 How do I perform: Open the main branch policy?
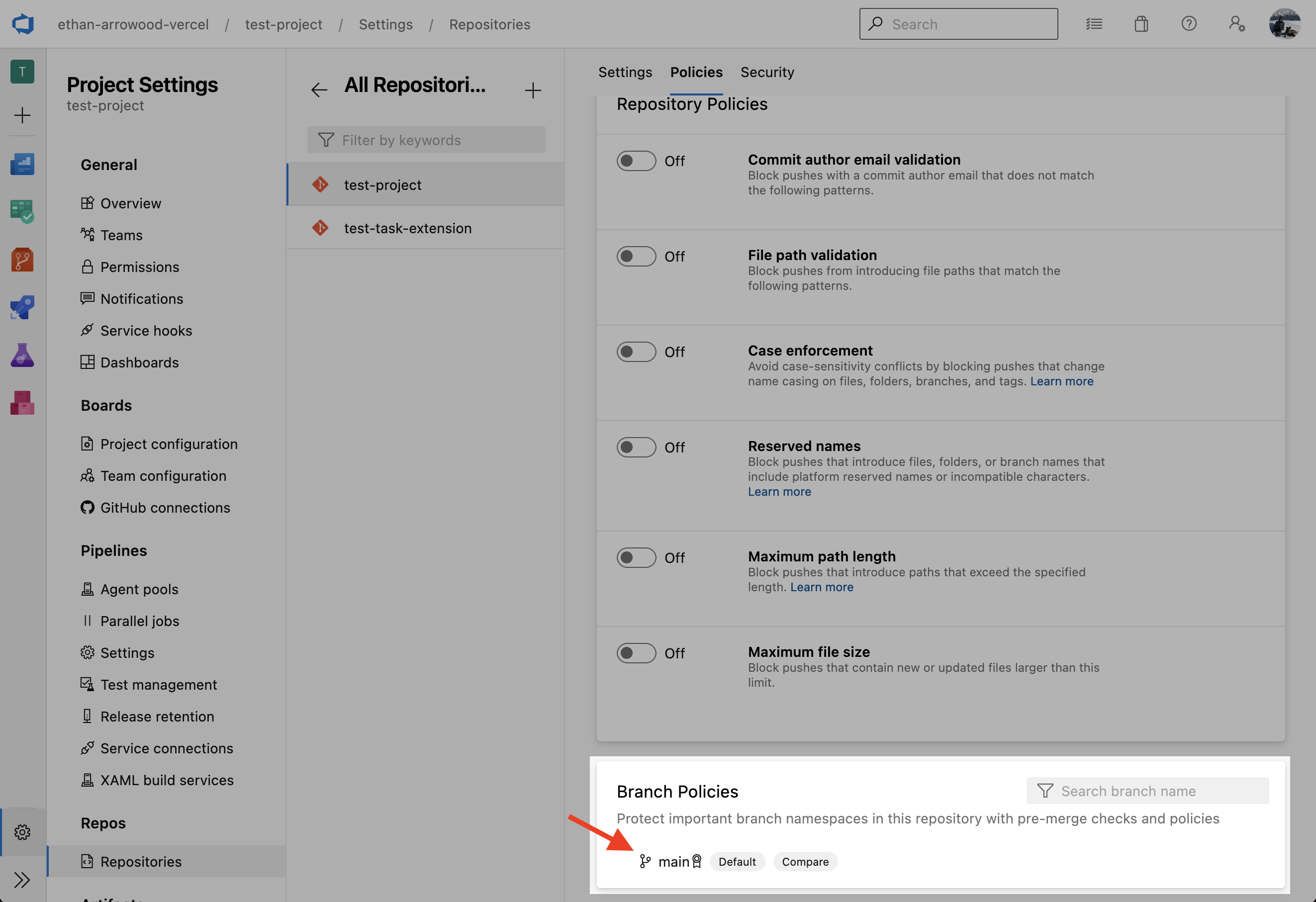click(673, 862)
